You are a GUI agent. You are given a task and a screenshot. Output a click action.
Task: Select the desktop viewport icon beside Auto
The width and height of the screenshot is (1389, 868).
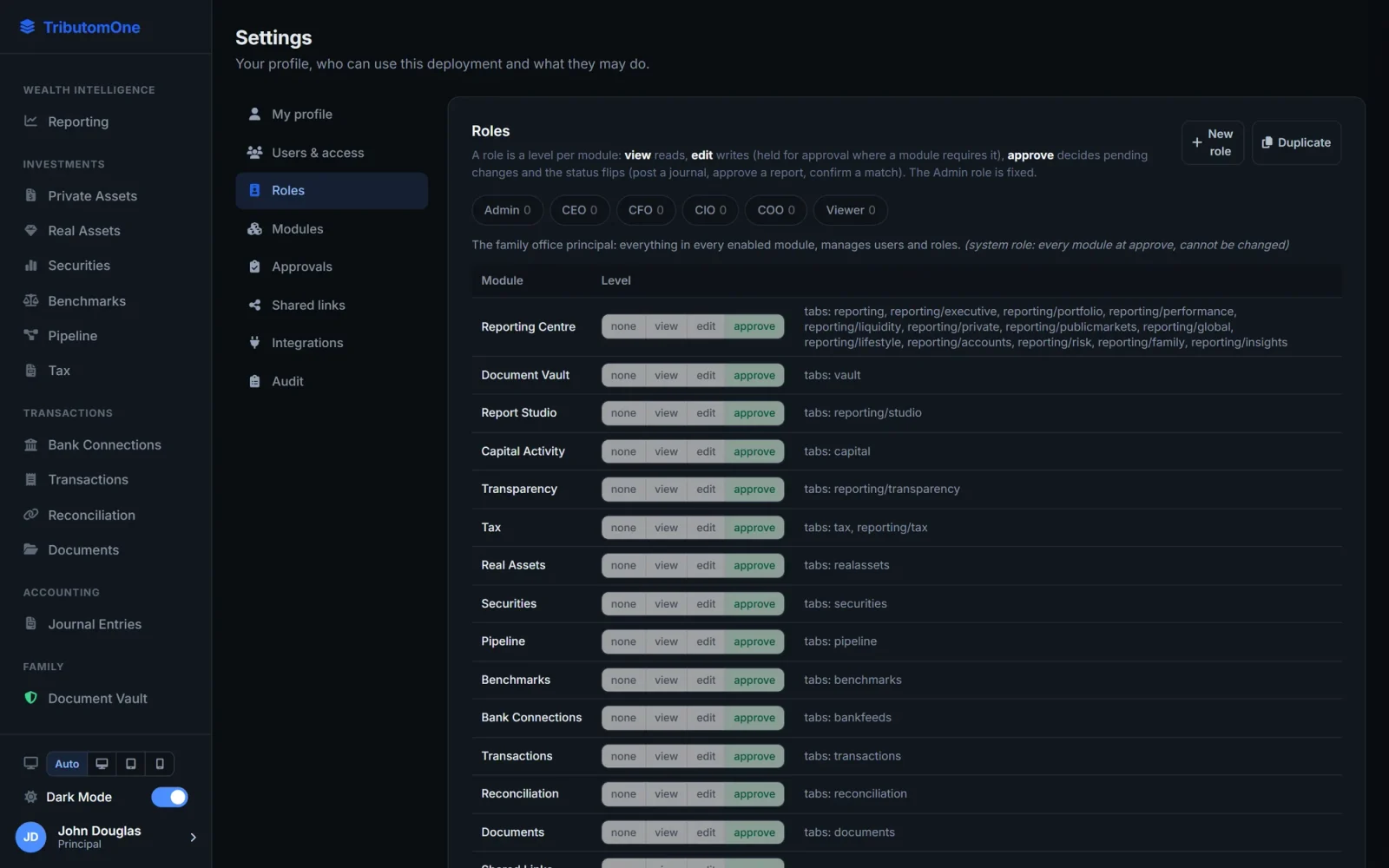(102, 764)
